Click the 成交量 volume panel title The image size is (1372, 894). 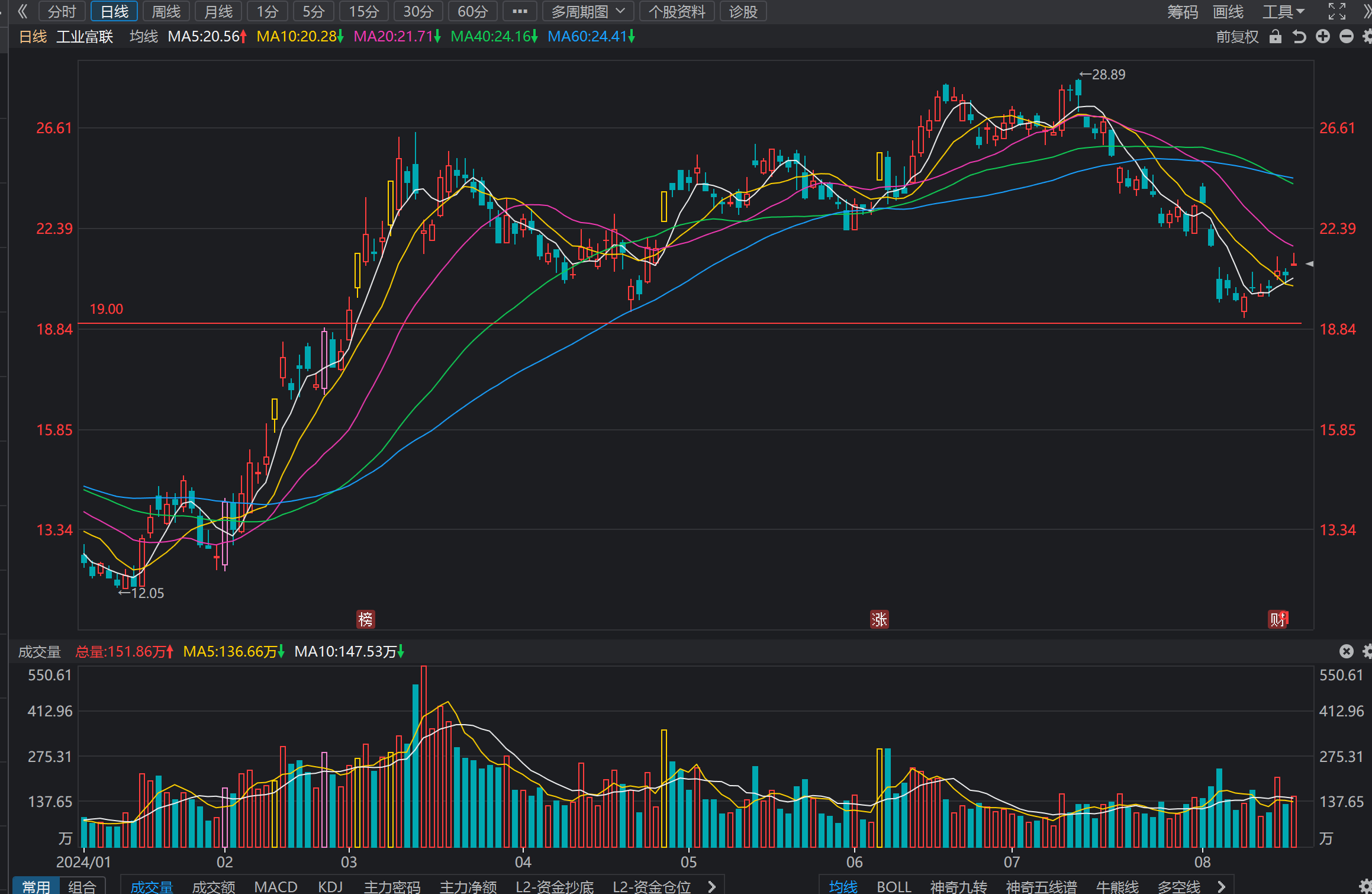[40, 652]
